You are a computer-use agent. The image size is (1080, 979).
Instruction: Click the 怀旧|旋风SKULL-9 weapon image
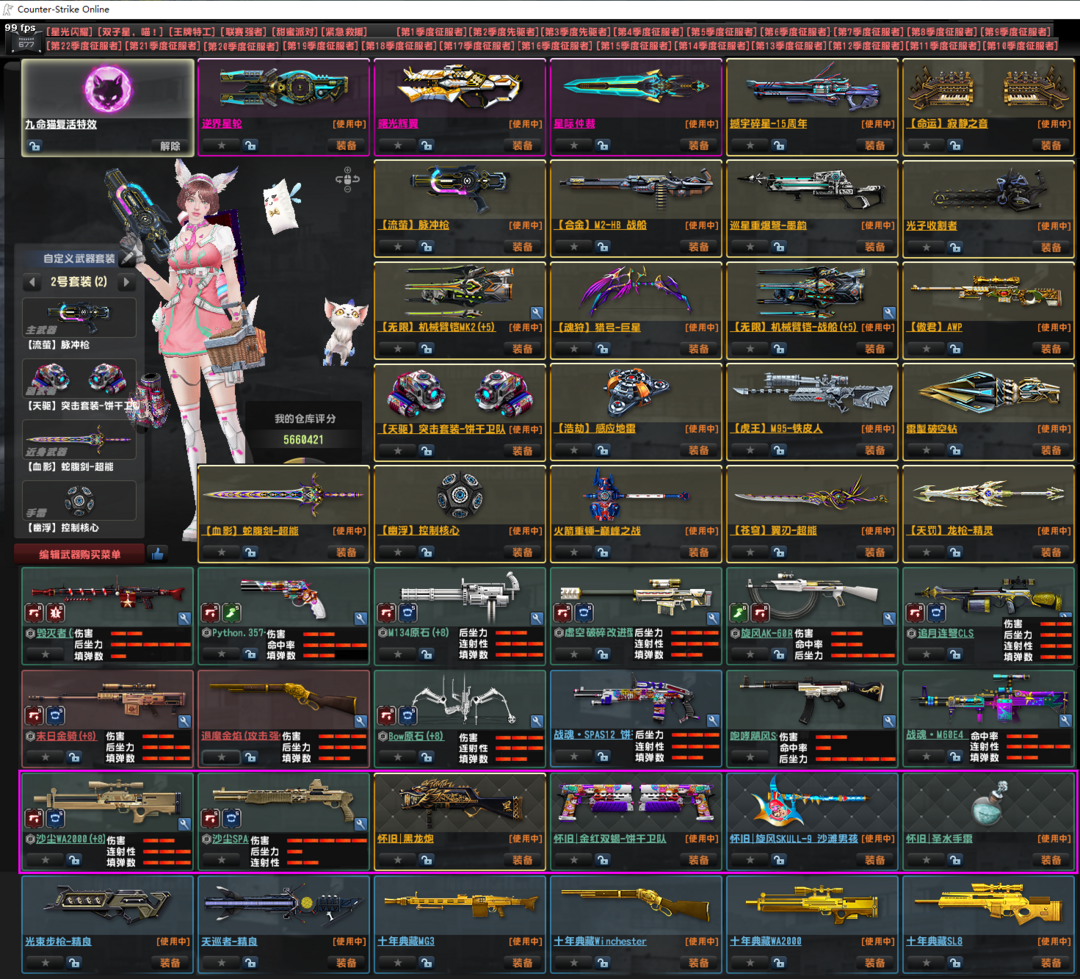coord(812,803)
